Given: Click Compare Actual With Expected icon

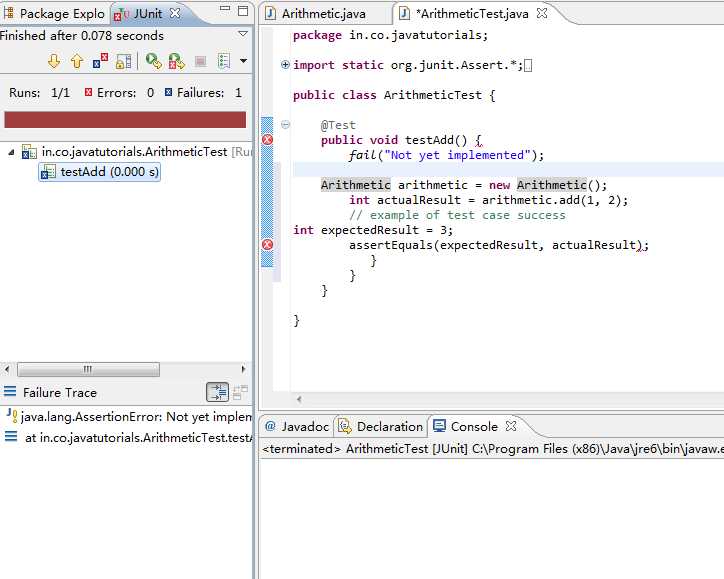Looking at the screenshot, I should point(240,392).
